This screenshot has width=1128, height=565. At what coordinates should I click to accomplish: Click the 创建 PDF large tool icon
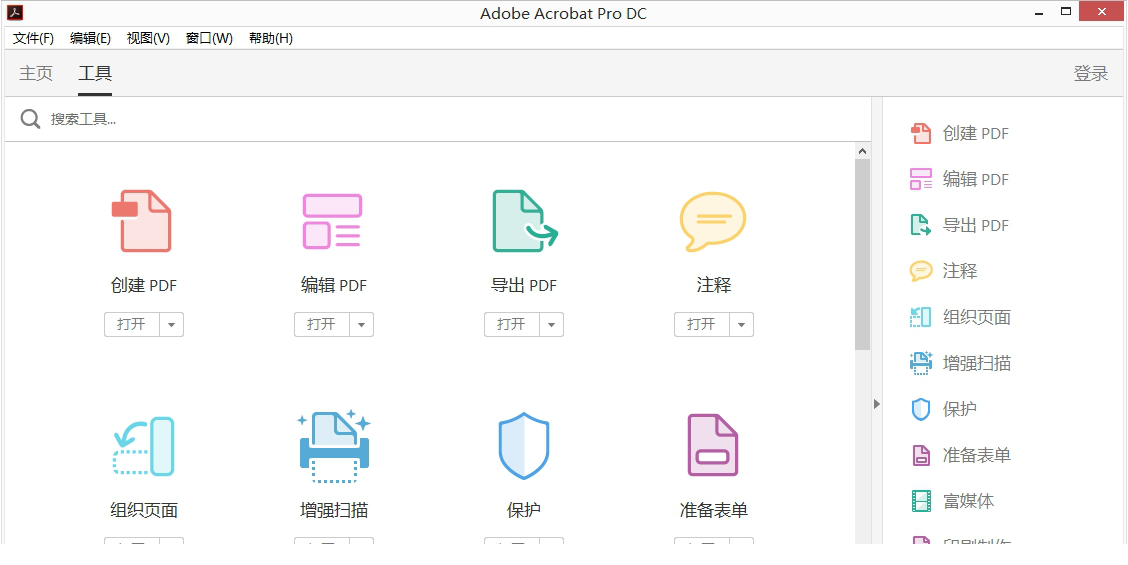142,221
